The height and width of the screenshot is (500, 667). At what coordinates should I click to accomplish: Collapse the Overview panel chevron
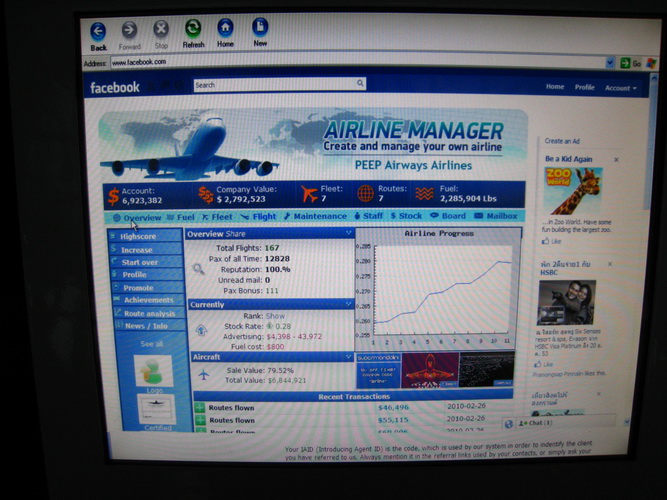tap(348, 233)
